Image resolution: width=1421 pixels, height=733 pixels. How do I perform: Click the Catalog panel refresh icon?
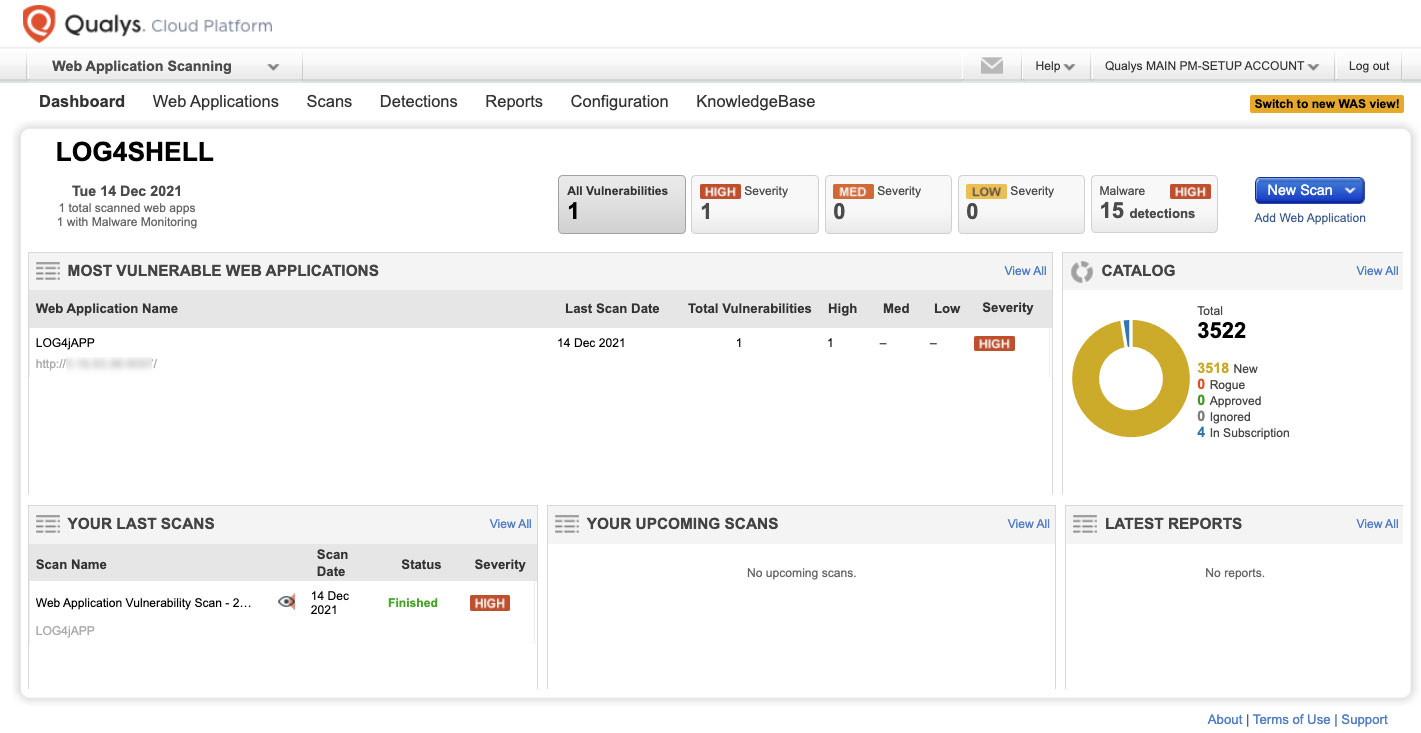click(1081, 271)
